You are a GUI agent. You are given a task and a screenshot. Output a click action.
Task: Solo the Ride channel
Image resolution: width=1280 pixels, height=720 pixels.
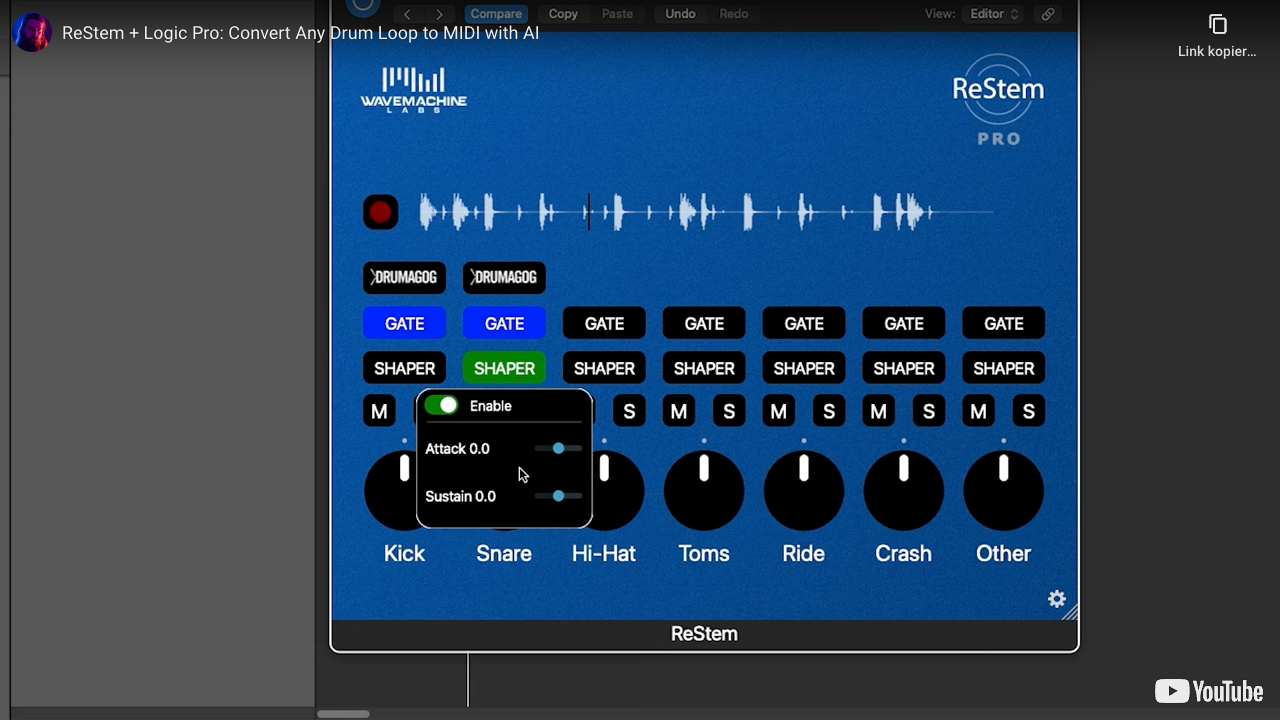(x=829, y=411)
